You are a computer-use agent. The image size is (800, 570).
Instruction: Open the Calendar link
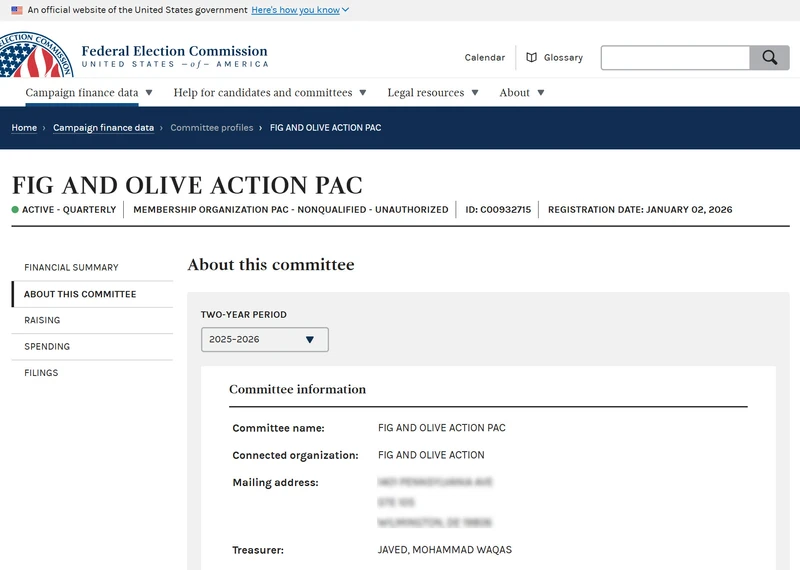click(x=485, y=58)
